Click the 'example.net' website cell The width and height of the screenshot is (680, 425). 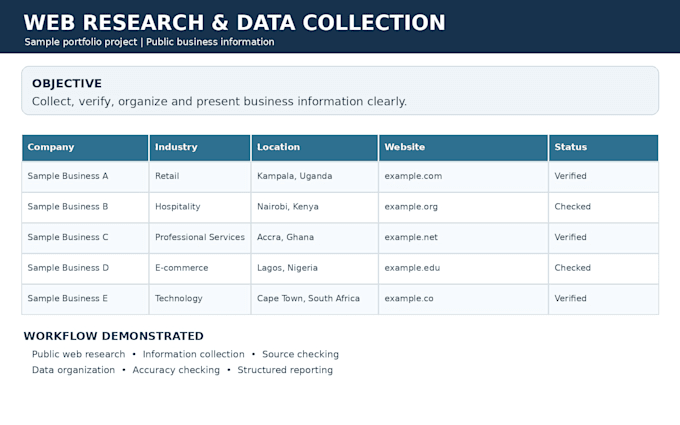pyautogui.click(x=463, y=238)
